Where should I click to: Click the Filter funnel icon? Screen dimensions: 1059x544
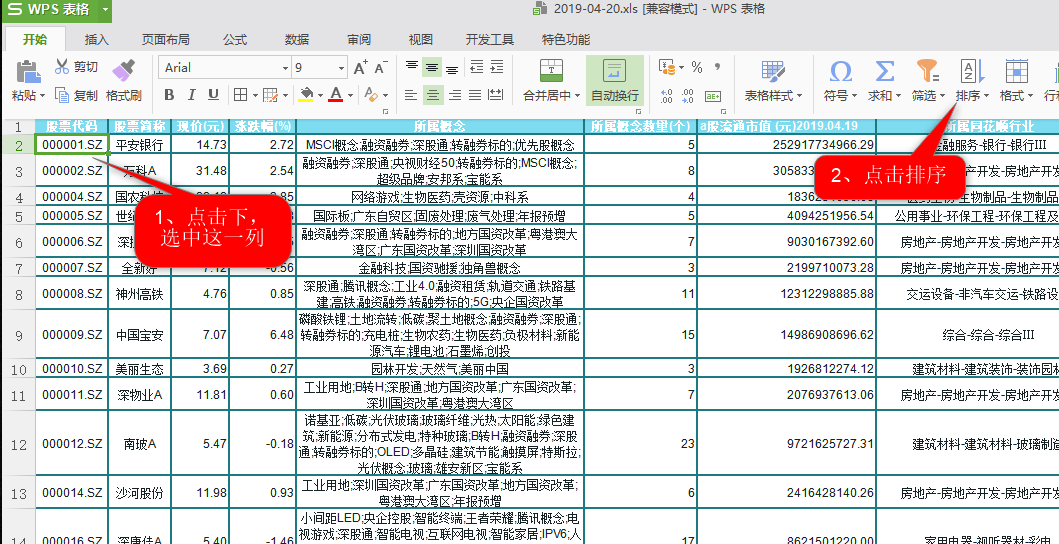pos(928,71)
